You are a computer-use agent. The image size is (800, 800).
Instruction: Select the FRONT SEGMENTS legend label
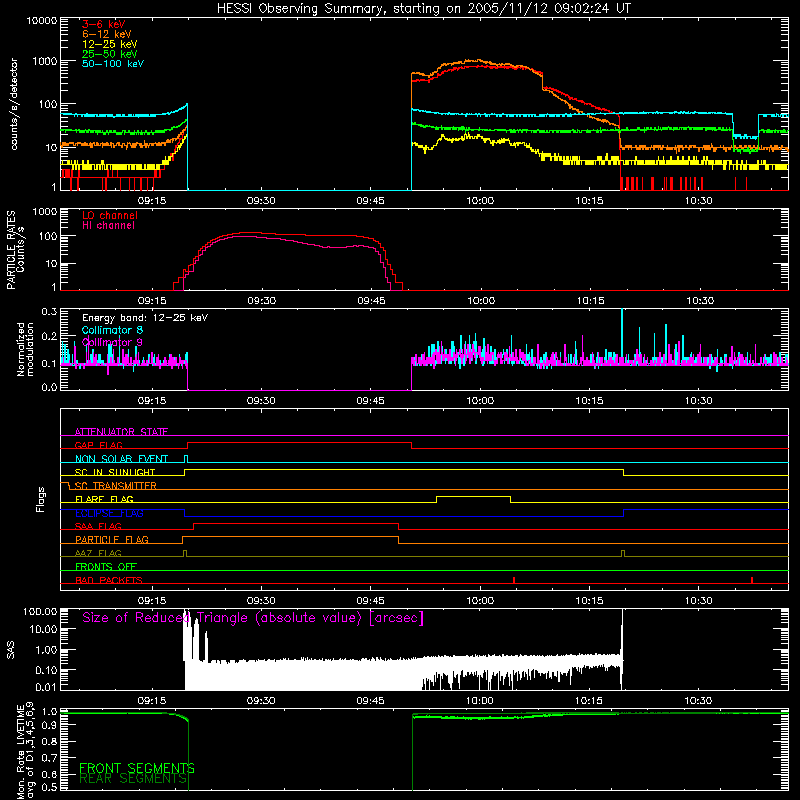tap(137, 768)
